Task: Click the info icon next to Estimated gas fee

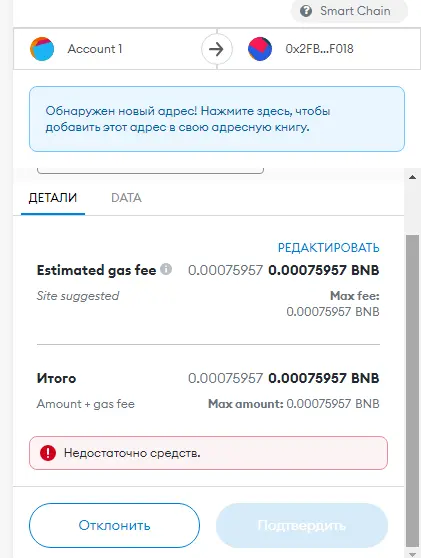Action: tap(166, 269)
